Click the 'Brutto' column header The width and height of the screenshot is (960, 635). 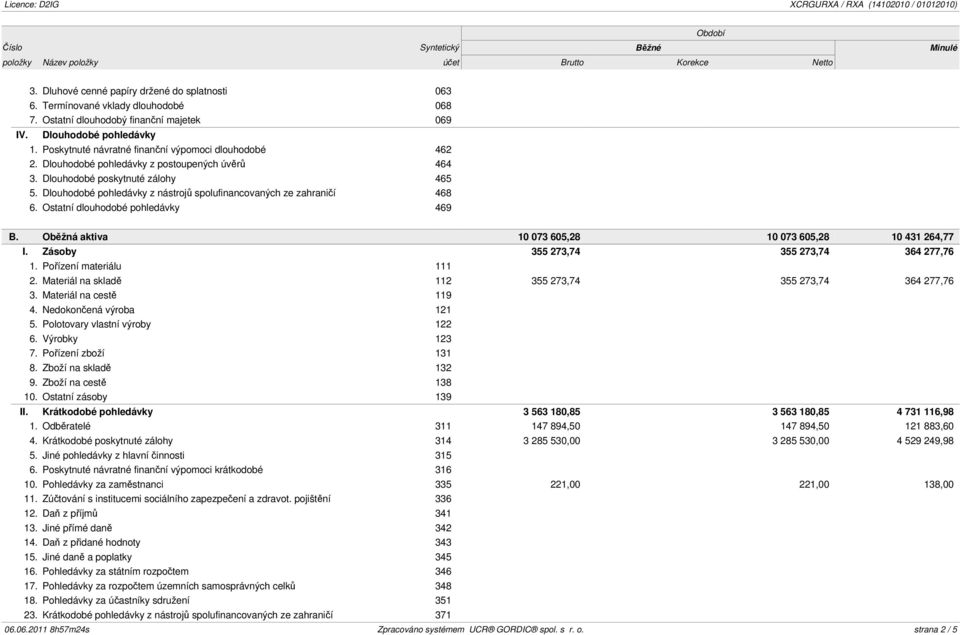(572, 62)
